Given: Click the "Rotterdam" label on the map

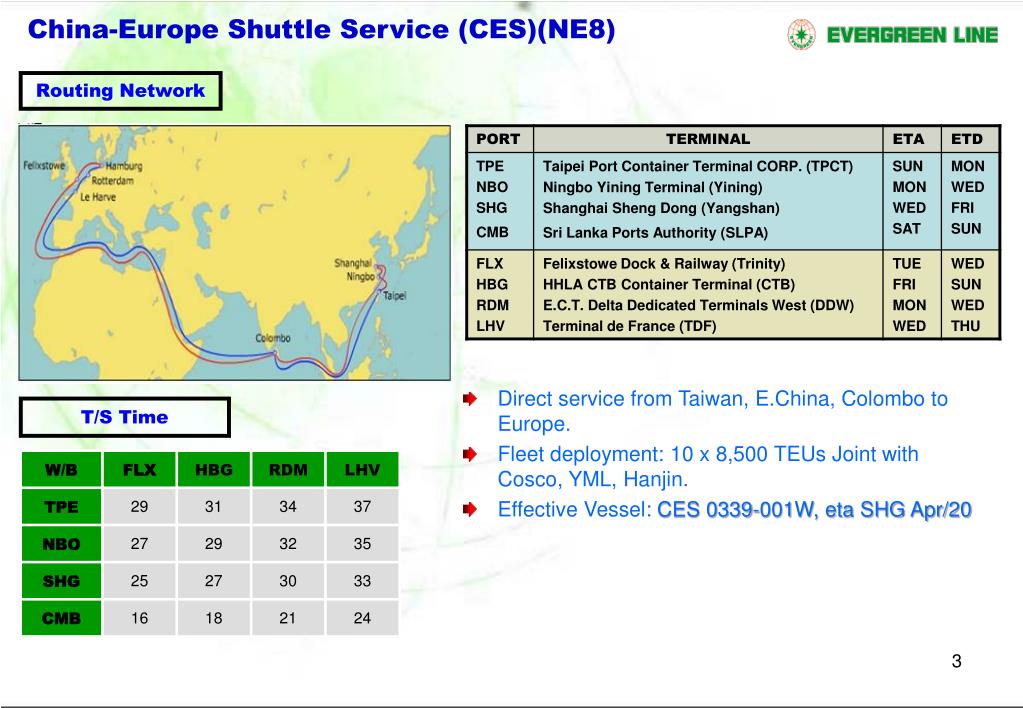Looking at the screenshot, I should (x=112, y=181).
